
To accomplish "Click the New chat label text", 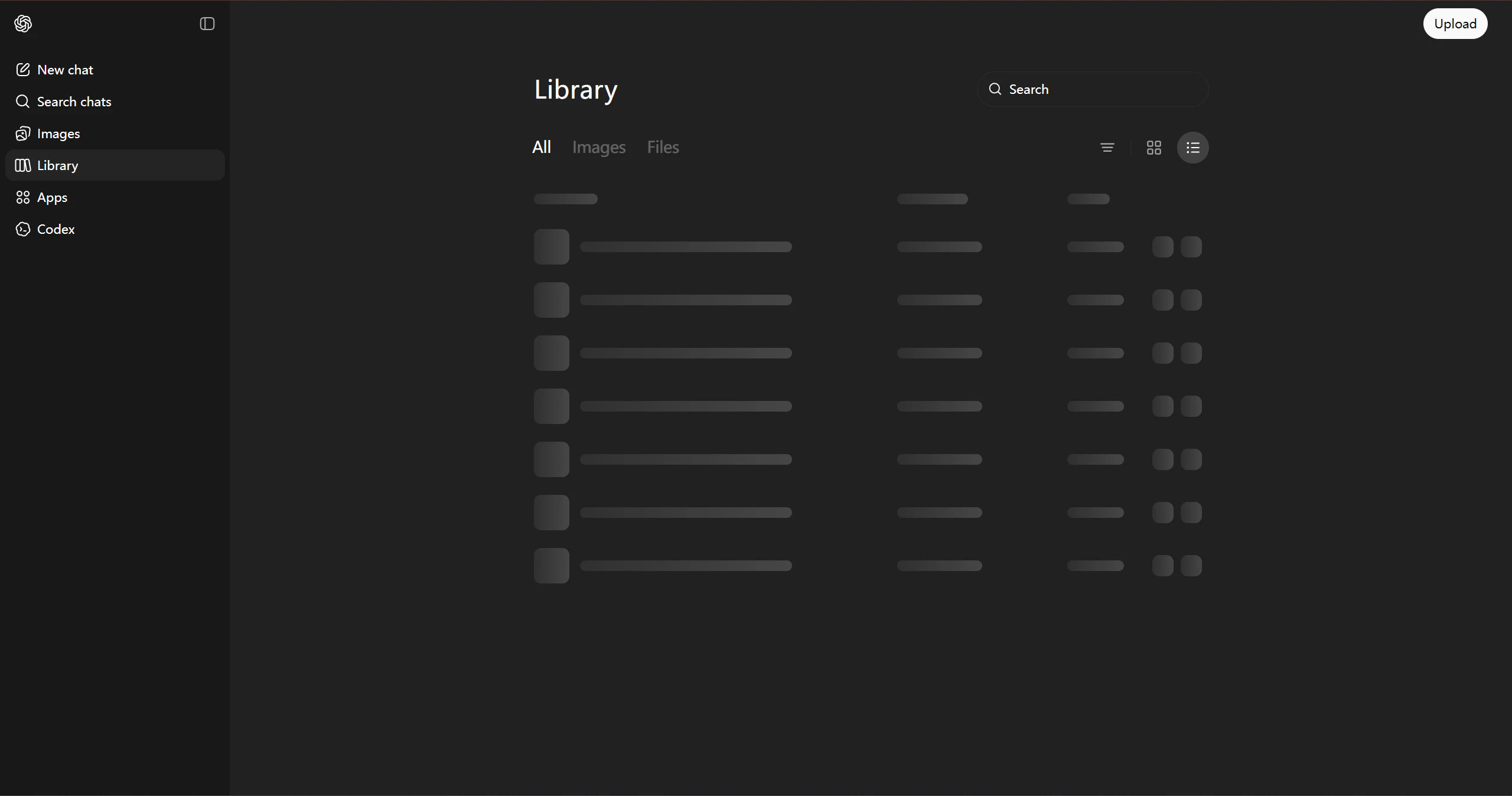I will pyautogui.click(x=65, y=70).
